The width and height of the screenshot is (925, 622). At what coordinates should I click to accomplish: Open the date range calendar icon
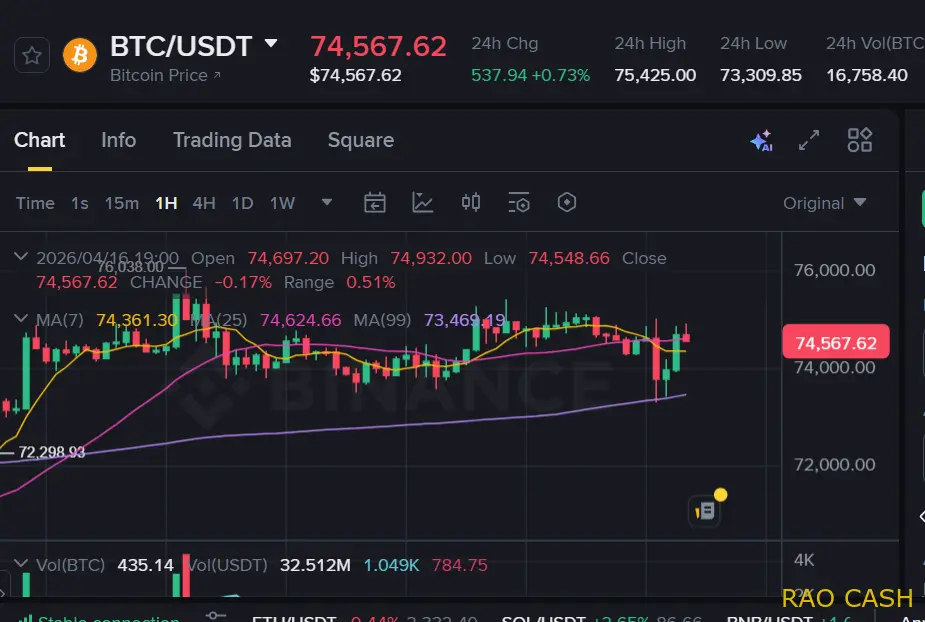click(x=374, y=202)
